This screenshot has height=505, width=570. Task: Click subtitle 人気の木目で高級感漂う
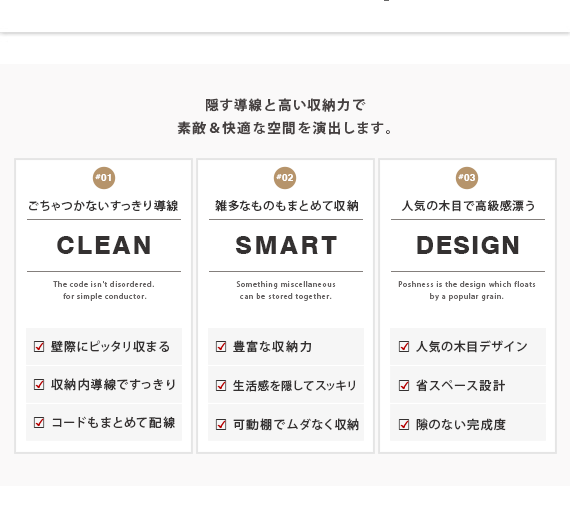tap(468, 206)
